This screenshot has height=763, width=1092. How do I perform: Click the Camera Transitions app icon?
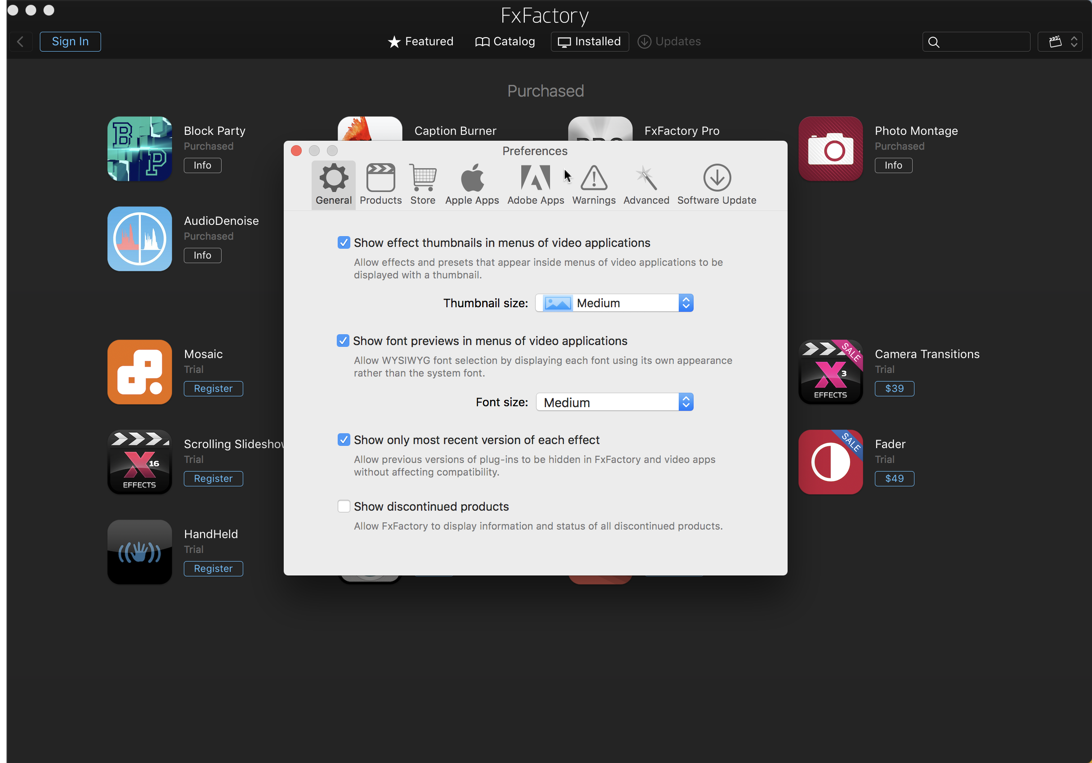point(831,372)
